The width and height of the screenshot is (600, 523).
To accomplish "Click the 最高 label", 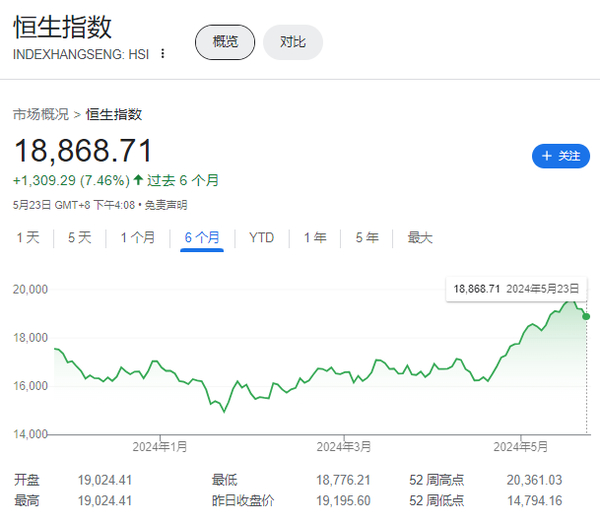I will 27,501.
